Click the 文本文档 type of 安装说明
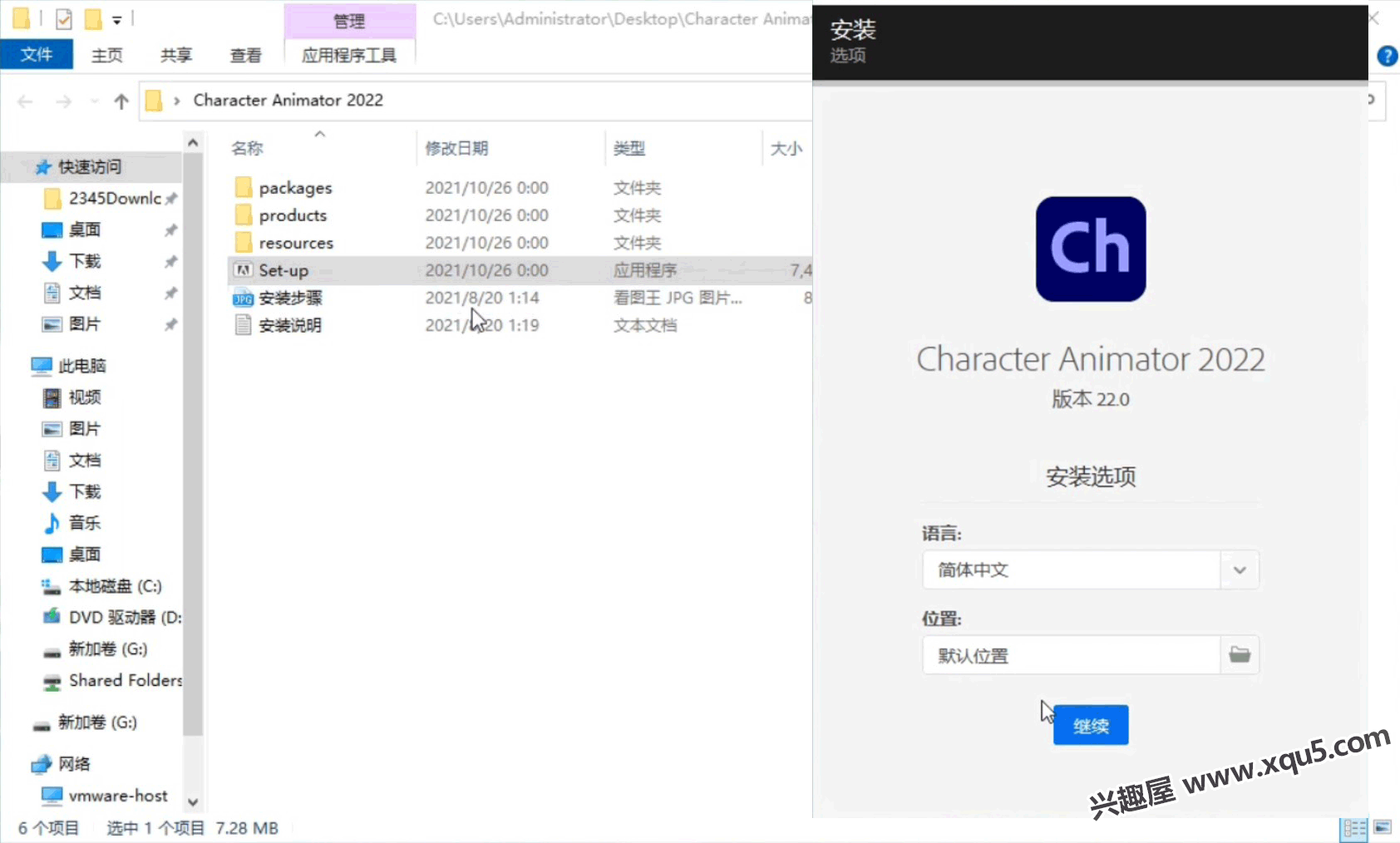Screen dimensions: 1400x843 [645, 325]
